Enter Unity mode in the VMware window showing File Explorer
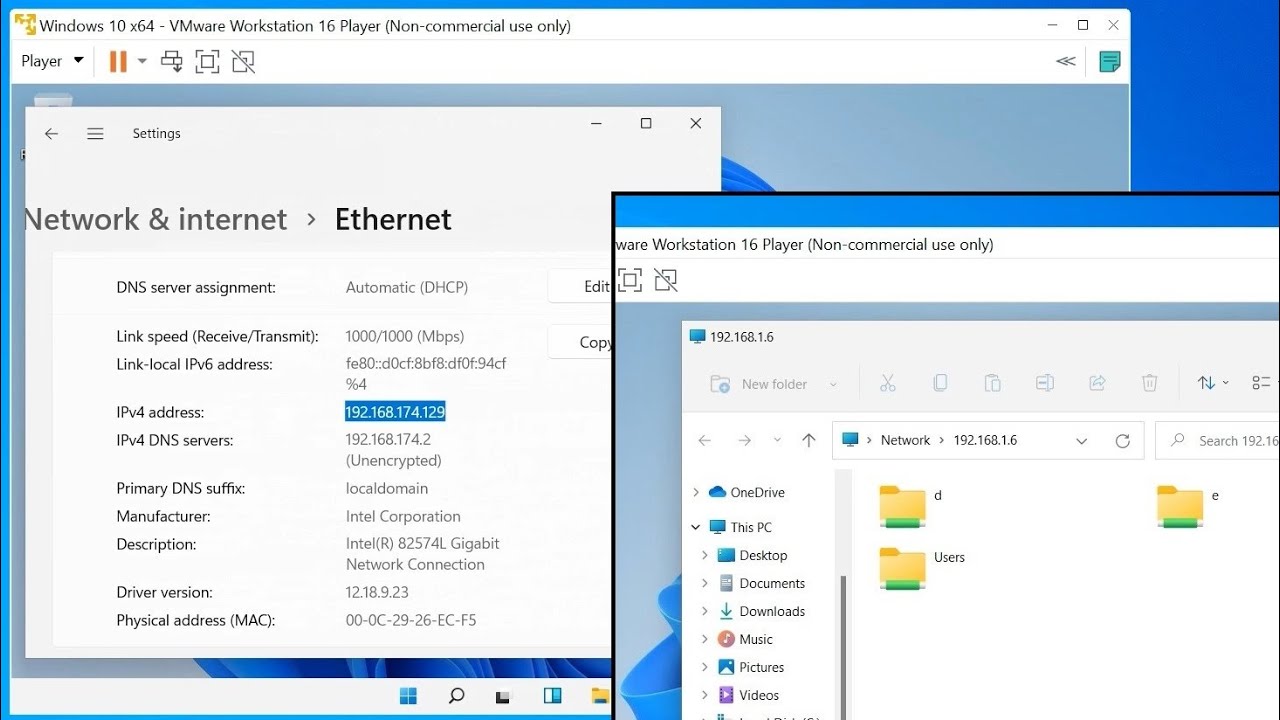Image resolution: width=1280 pixels, height=720 pixels. click(666, 280)
